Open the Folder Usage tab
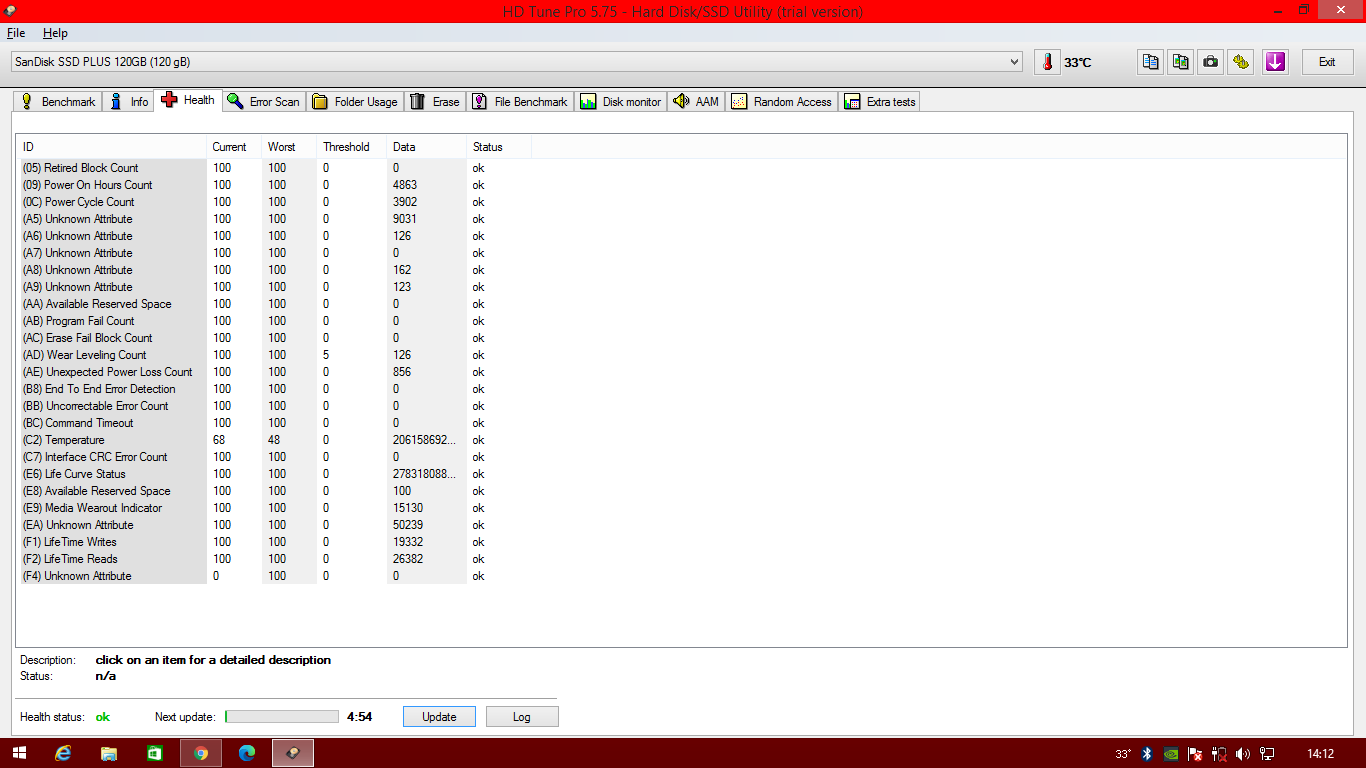Viewport: 1366px width, 768px height. [x=355, y=102]
